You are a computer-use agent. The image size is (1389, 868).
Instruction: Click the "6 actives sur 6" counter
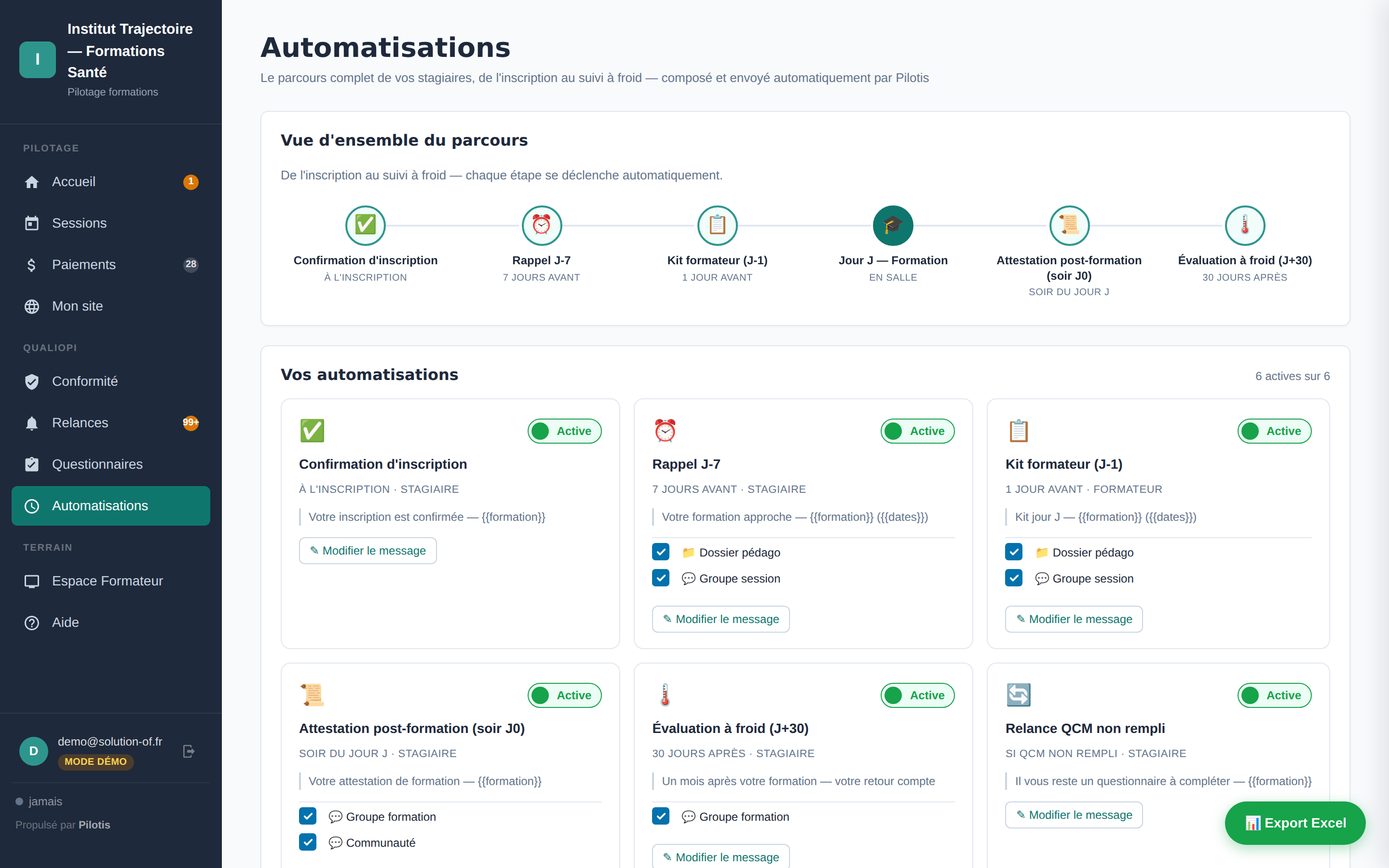(x=1292, y=376)
